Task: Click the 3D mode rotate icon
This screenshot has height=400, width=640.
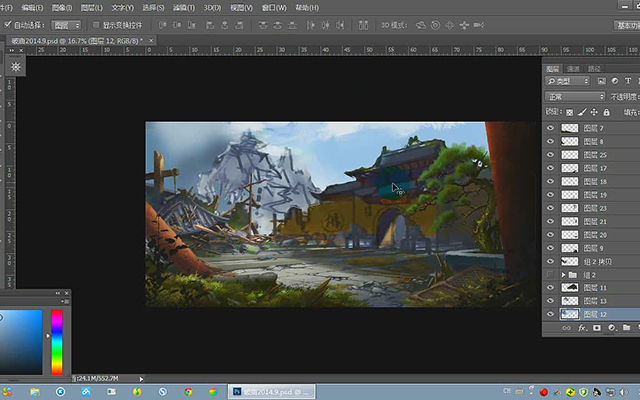Action: (x=420, y=25)
